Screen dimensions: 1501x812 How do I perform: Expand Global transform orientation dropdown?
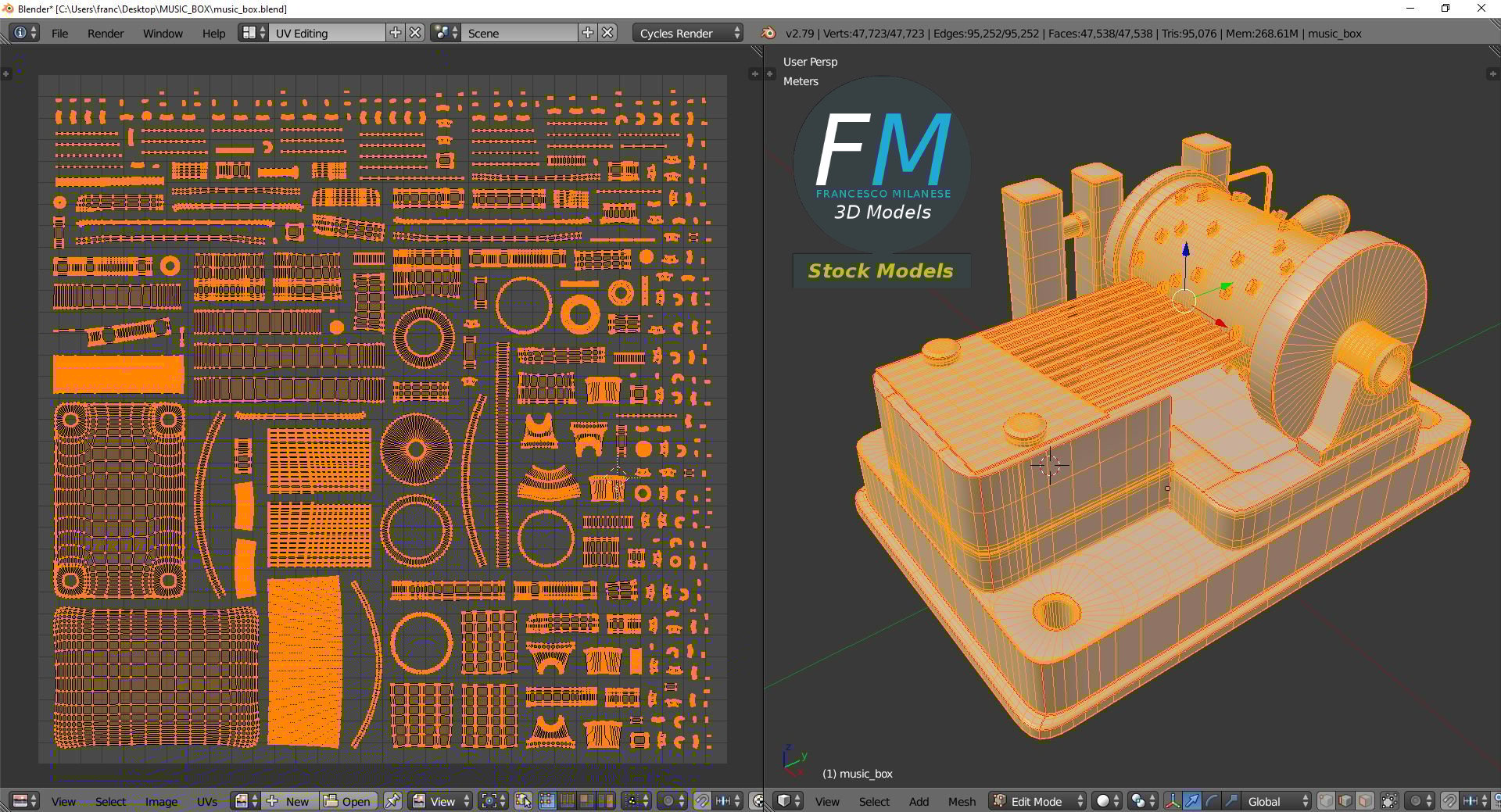point(1277,801)
